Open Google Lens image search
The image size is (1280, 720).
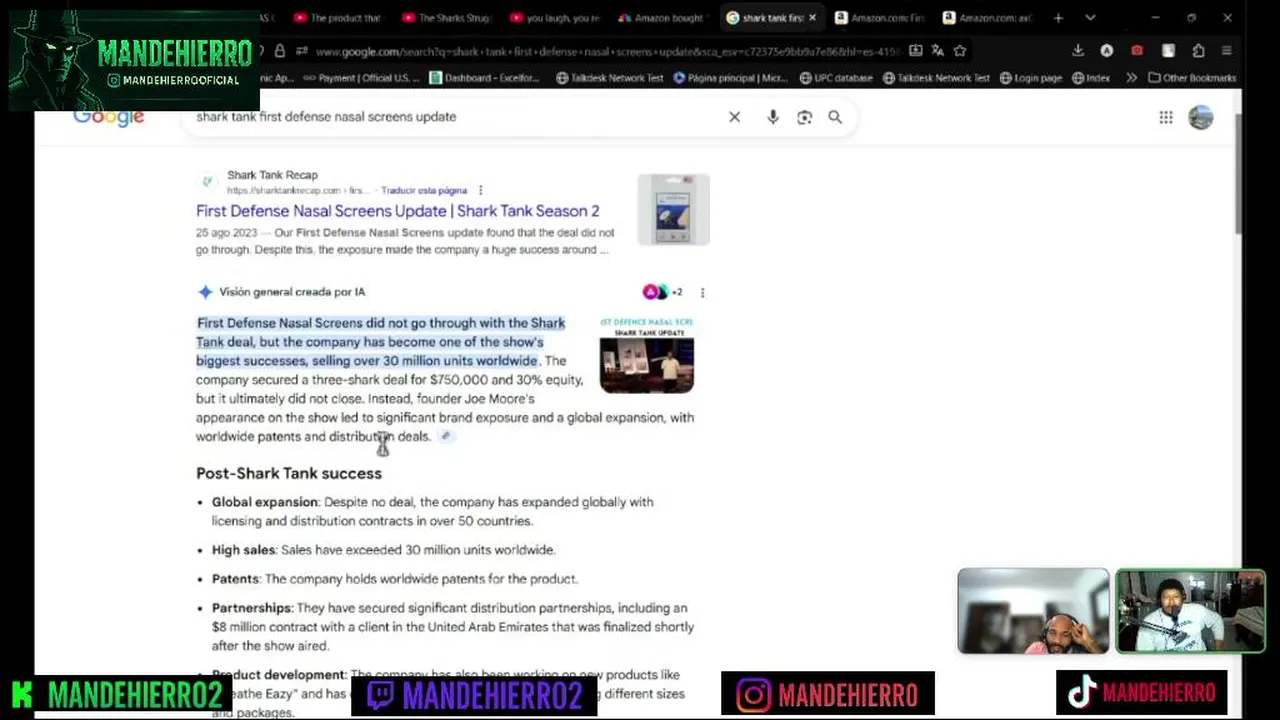(804, 117)
